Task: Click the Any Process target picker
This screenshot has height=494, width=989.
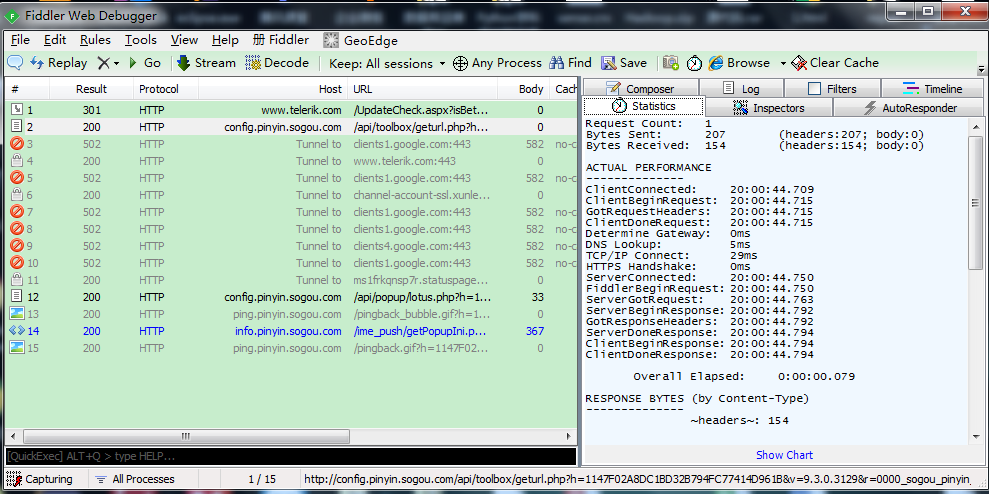Action: coord(497,63)
